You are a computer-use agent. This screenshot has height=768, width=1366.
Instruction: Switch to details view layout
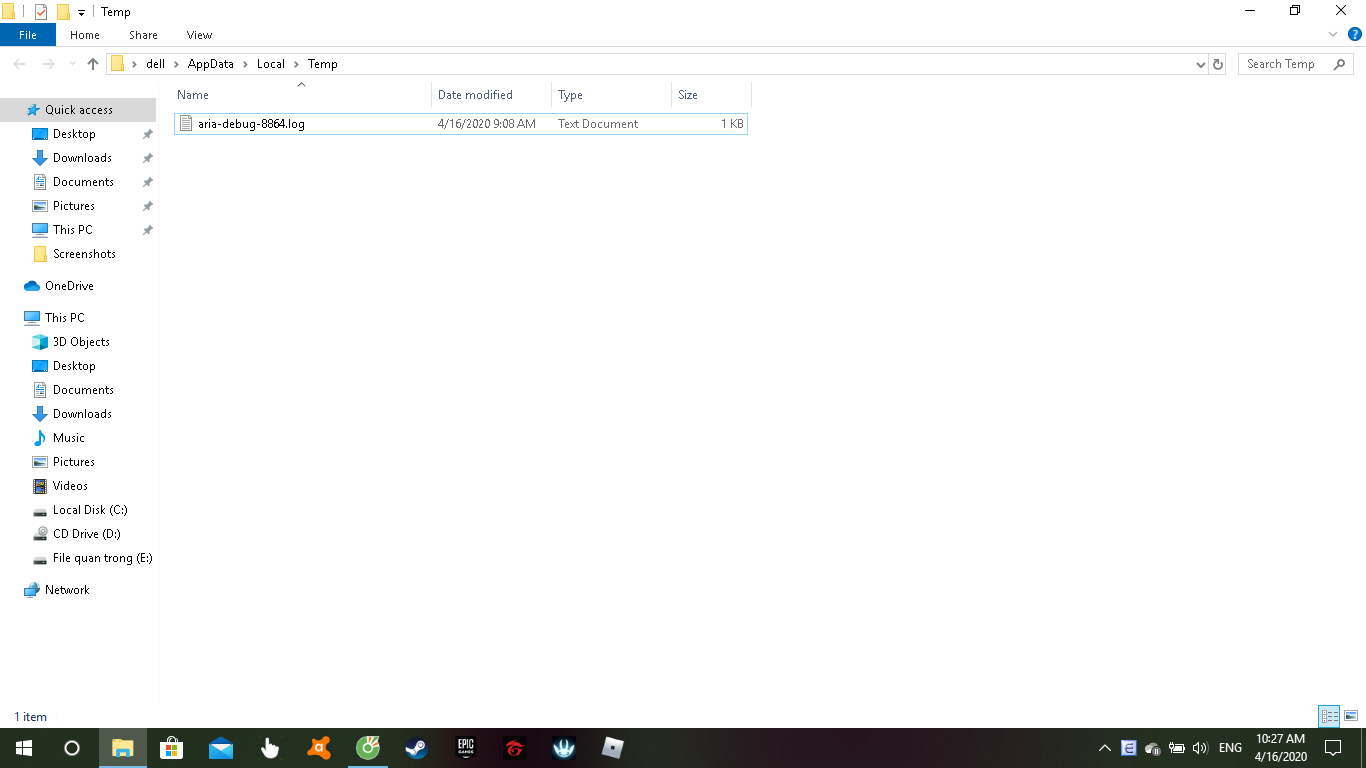click(x=1329, y=716)
